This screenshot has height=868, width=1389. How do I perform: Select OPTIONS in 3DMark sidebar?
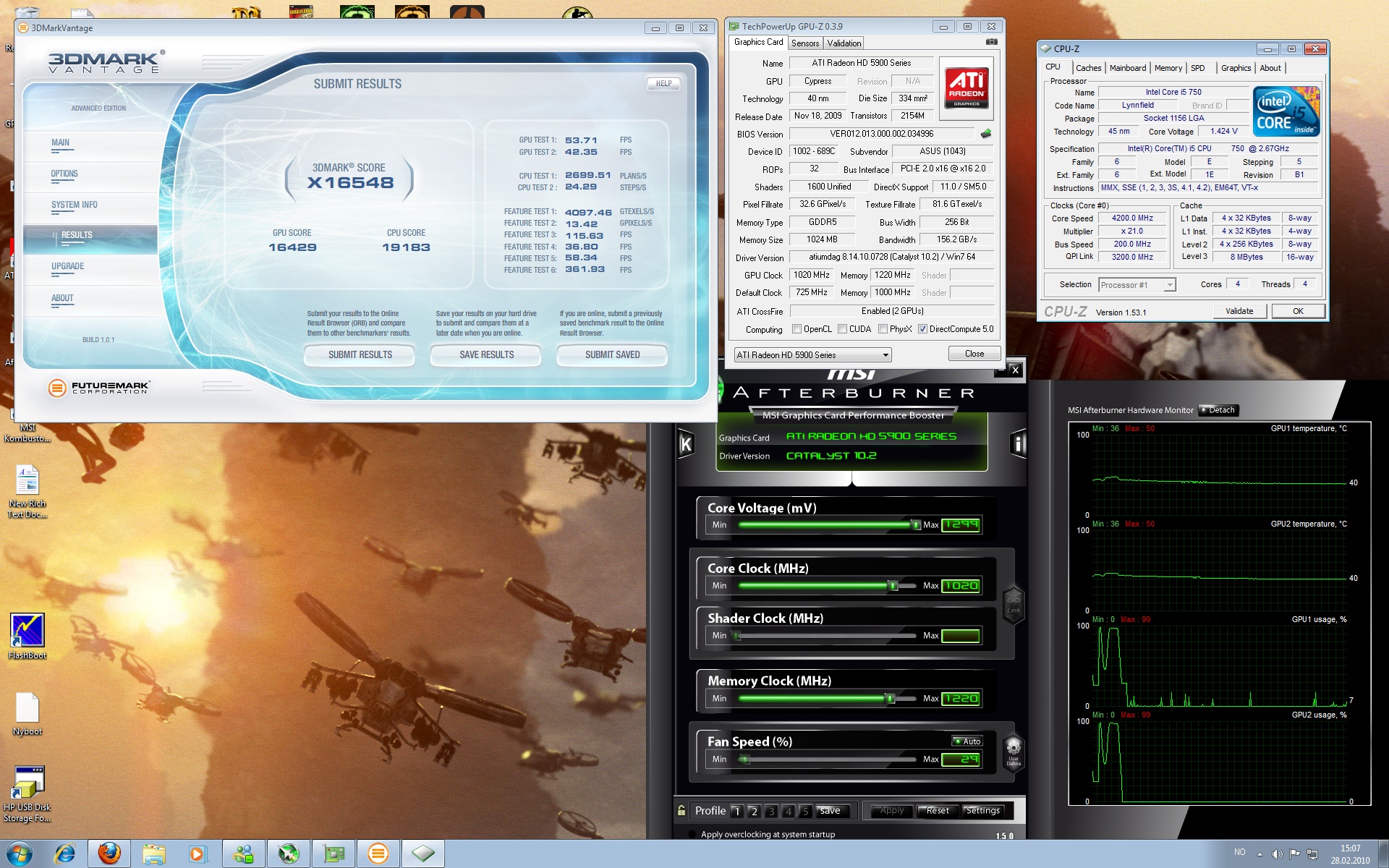click(x=64, y=174)
